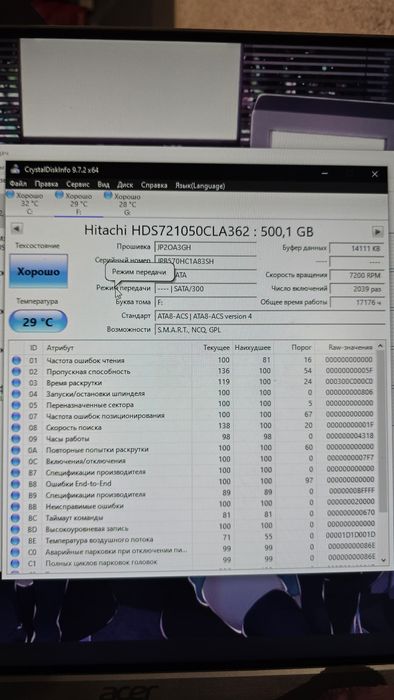
Task: Click status icon for attribute C1
Action: tap(15, 563)
